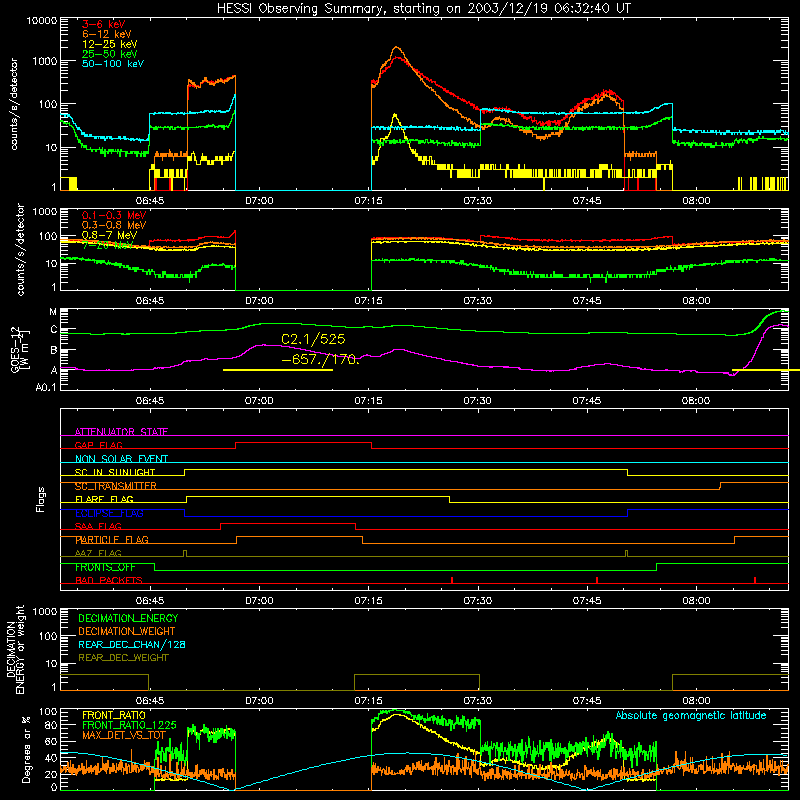Click the M level label on GOES axis

(x=53, y=312)
